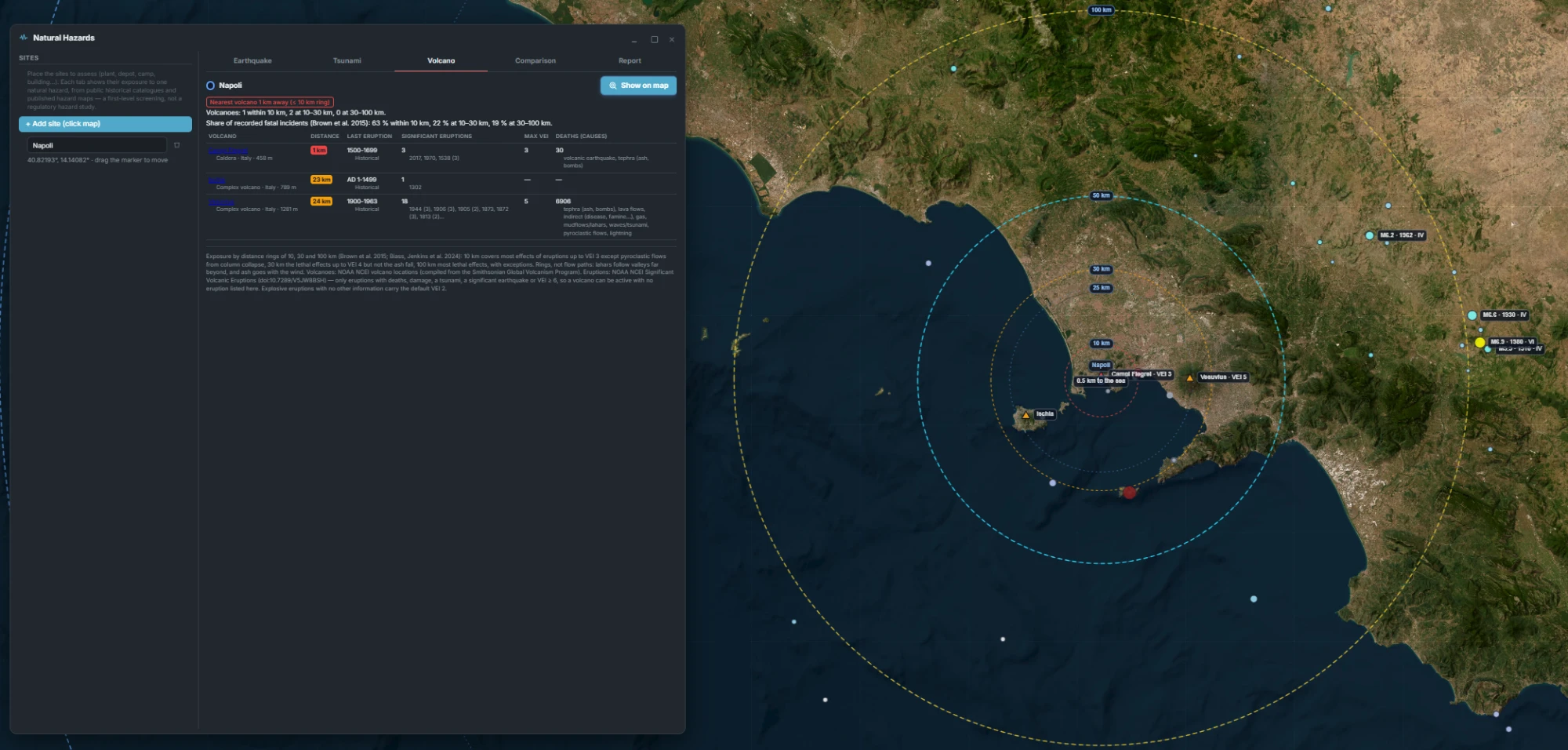Screen dimensions: 1568x750
Task: Open the Ischia volcano link in table
Action: pos(216,180)
